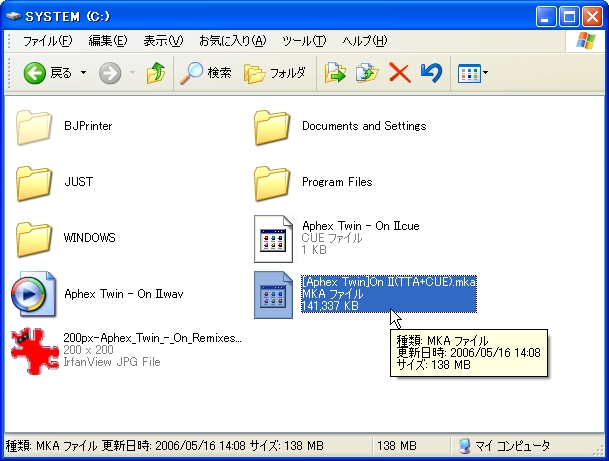Click the drive icon in the title bar
Viewport: 609px width, 461px height.
[13, 16]
